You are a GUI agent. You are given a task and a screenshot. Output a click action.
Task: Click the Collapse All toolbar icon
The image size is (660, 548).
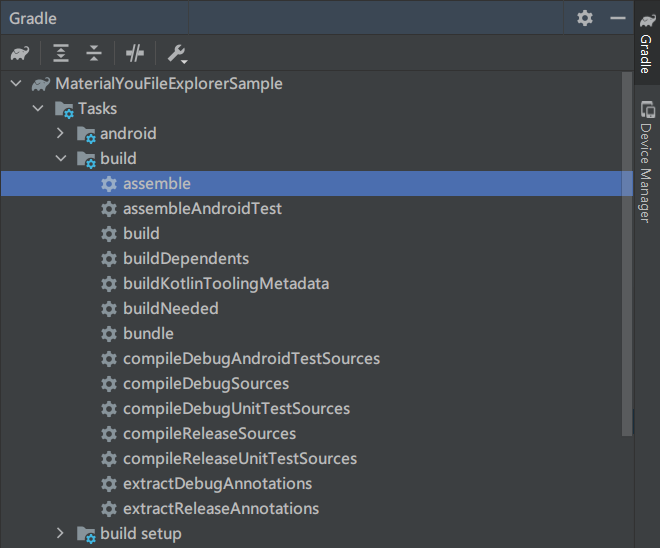pos(94,54)
